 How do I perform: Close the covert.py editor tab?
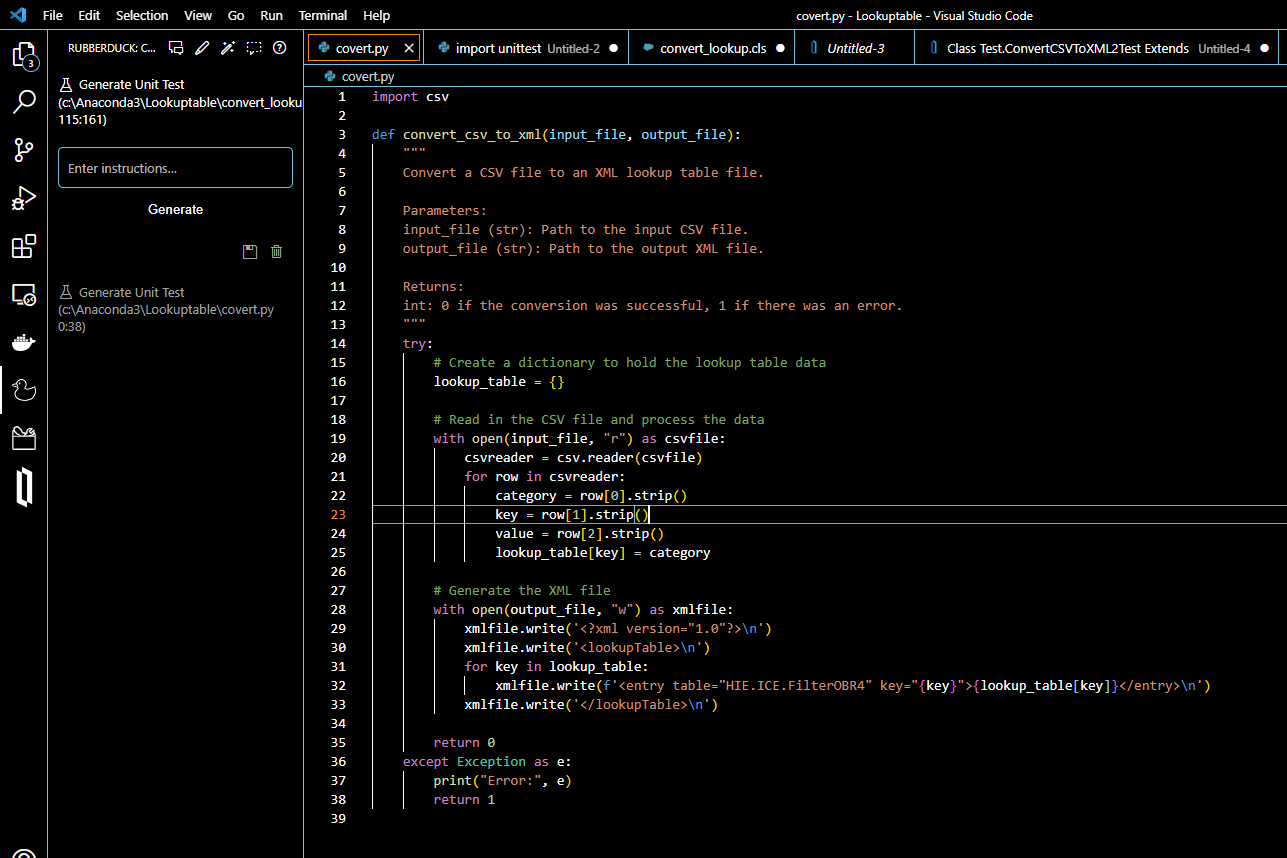[409, 48]
